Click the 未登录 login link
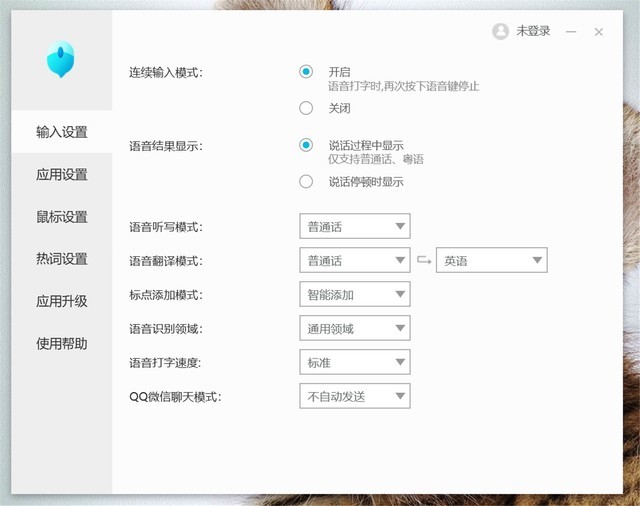Screen dimensions: 640x506 pos(533,32)
